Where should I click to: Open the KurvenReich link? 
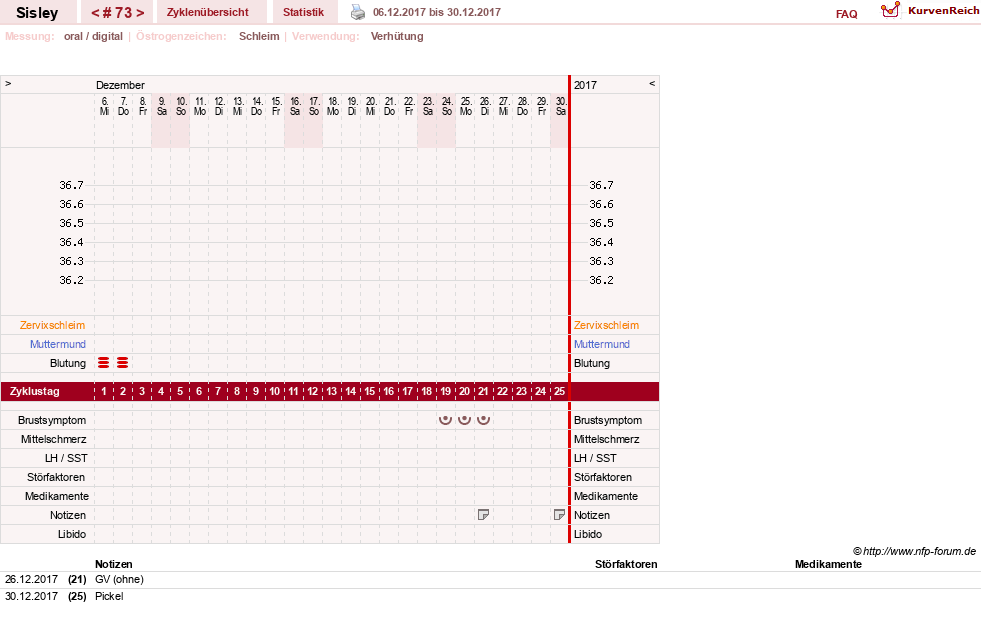(x=943, y=11)
